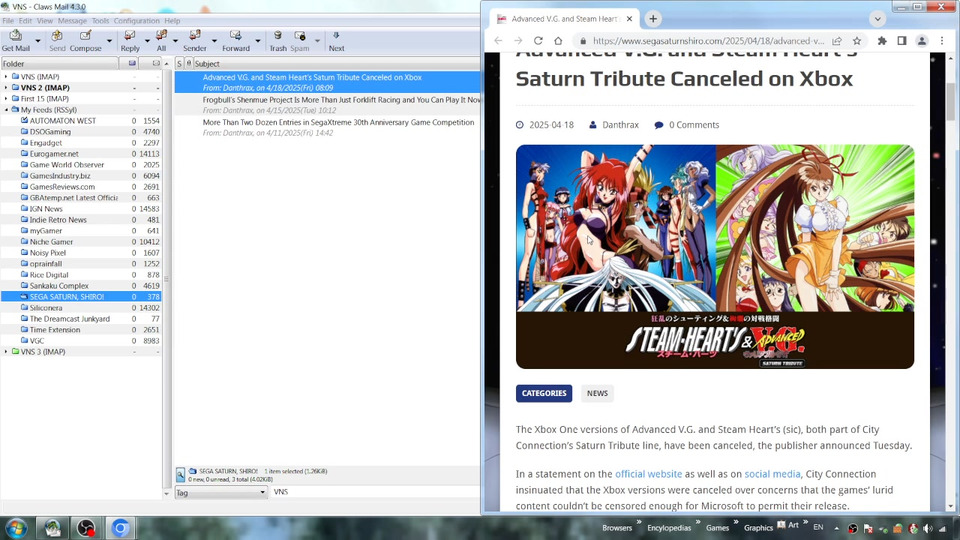The image size is (960, 540).
Task: Click Claws Mail taskbar icon
Action: (53, 528)
